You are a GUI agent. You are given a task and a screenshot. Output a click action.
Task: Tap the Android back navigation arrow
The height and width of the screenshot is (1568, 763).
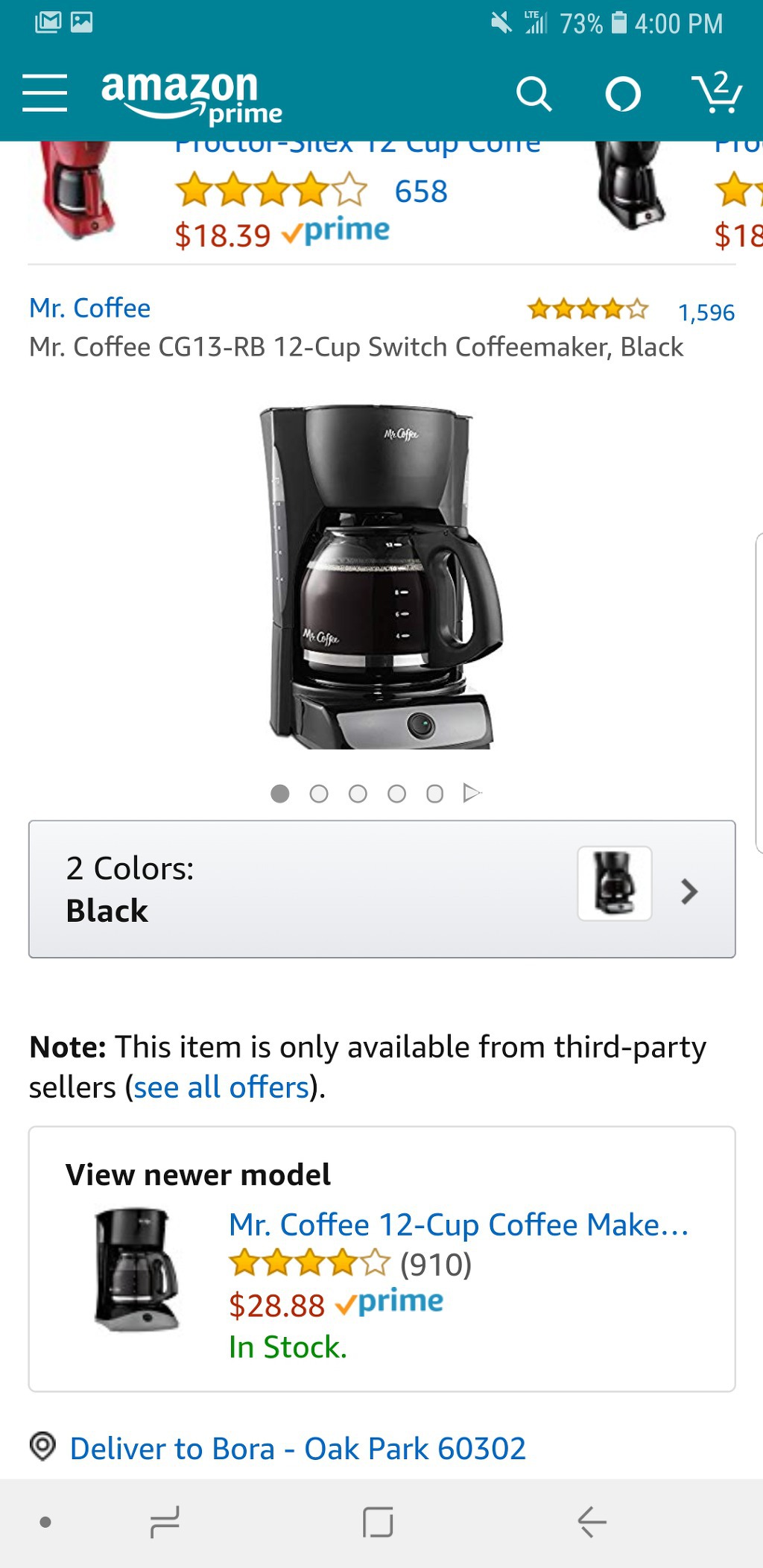[592, 1522]
